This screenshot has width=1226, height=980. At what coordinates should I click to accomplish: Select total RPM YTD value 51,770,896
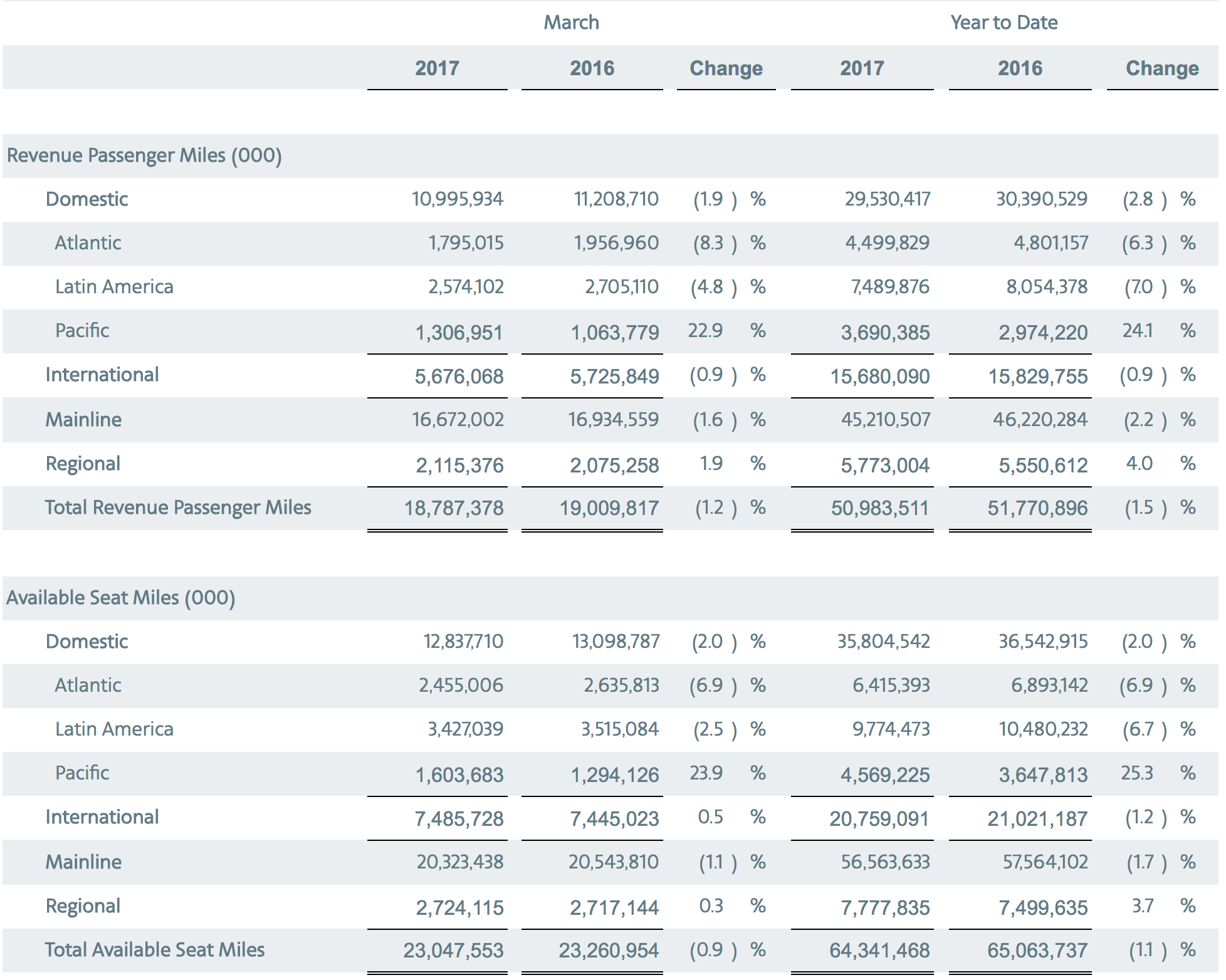tap(1038, 508)
